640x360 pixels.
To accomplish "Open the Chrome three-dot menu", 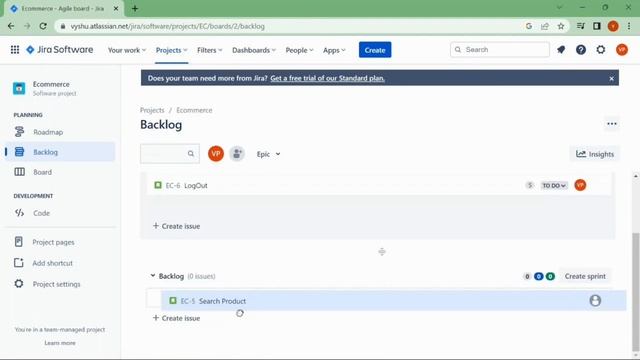I will point(629,26).
